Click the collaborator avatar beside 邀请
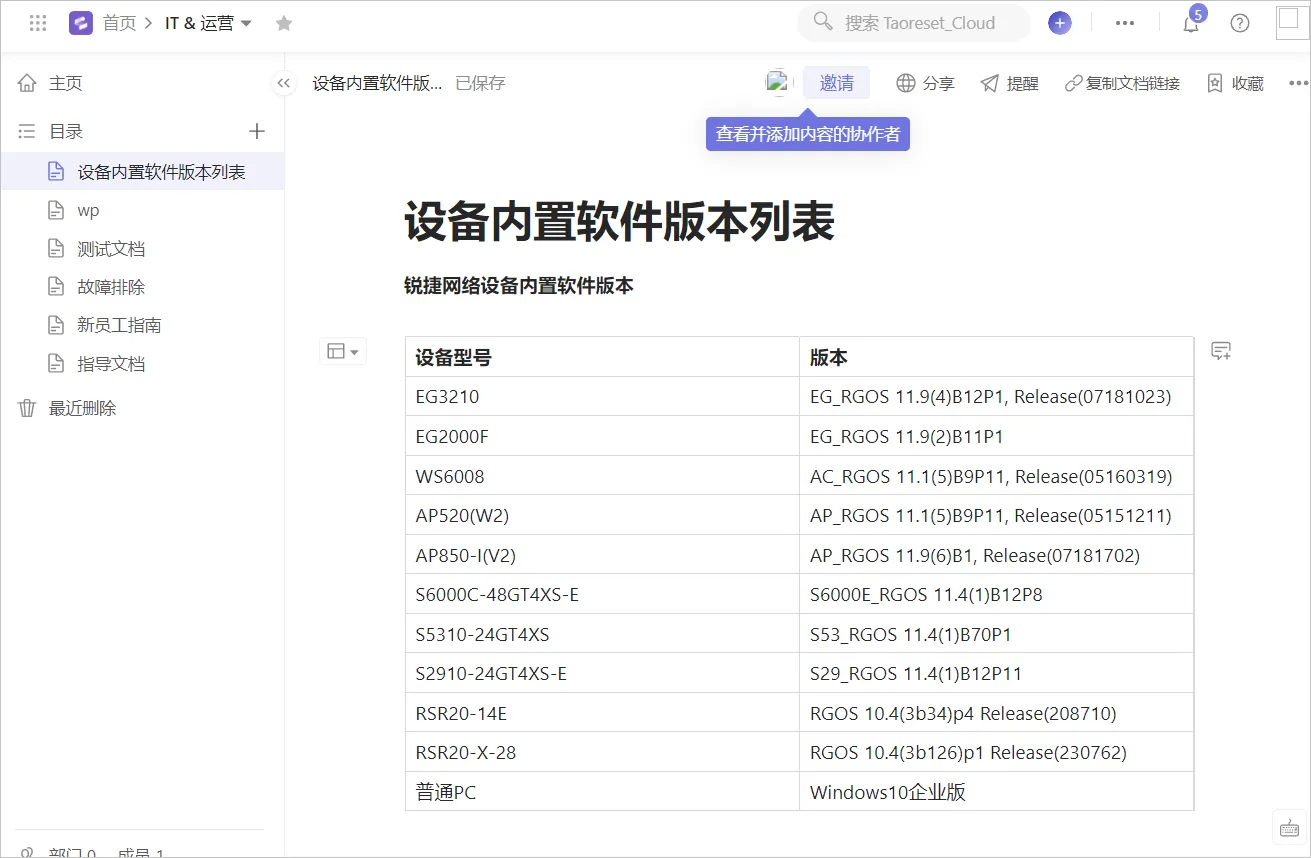The image size is (1311, 858). coord(778,83)
